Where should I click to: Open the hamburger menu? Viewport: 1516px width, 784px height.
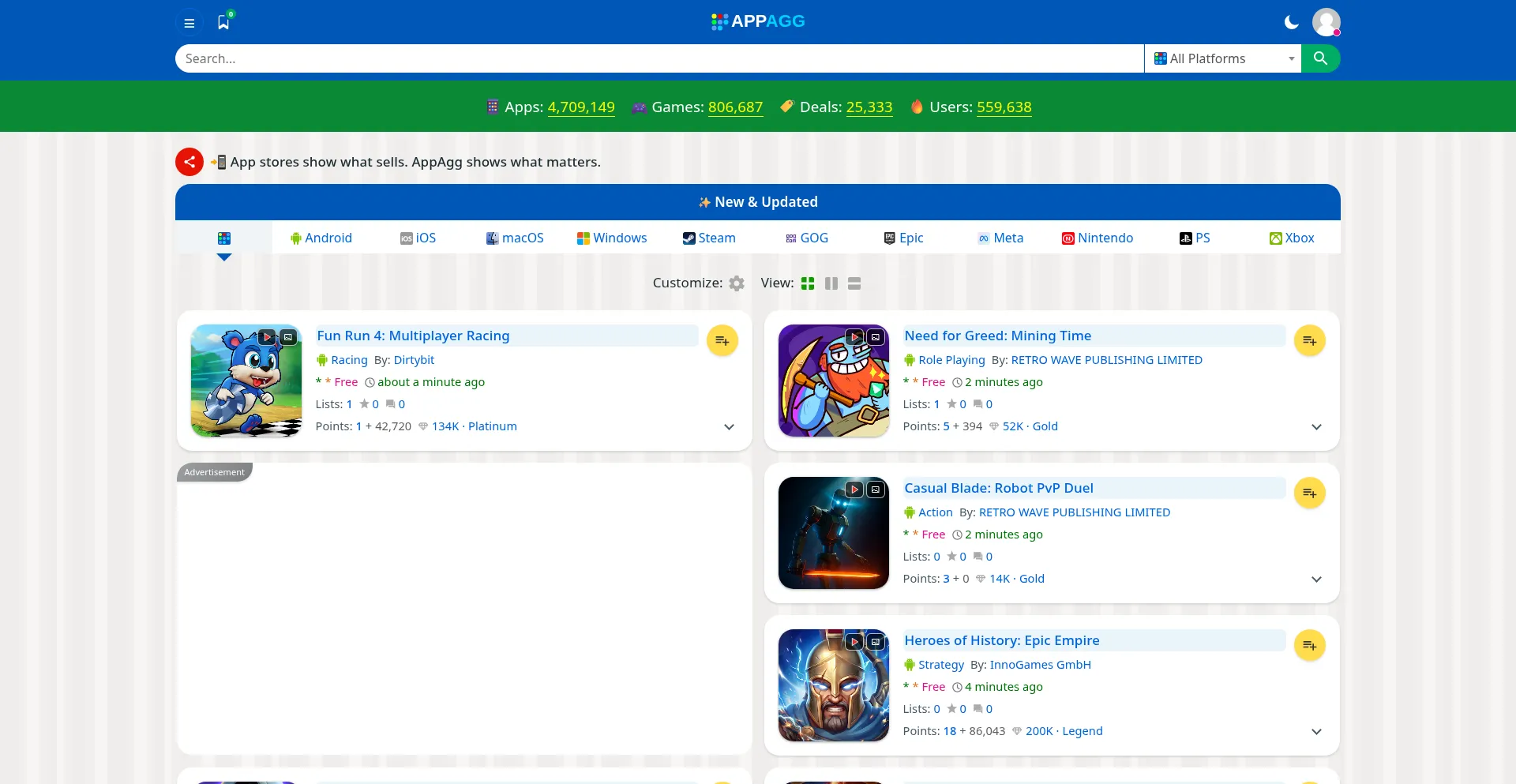pos(189,23)
